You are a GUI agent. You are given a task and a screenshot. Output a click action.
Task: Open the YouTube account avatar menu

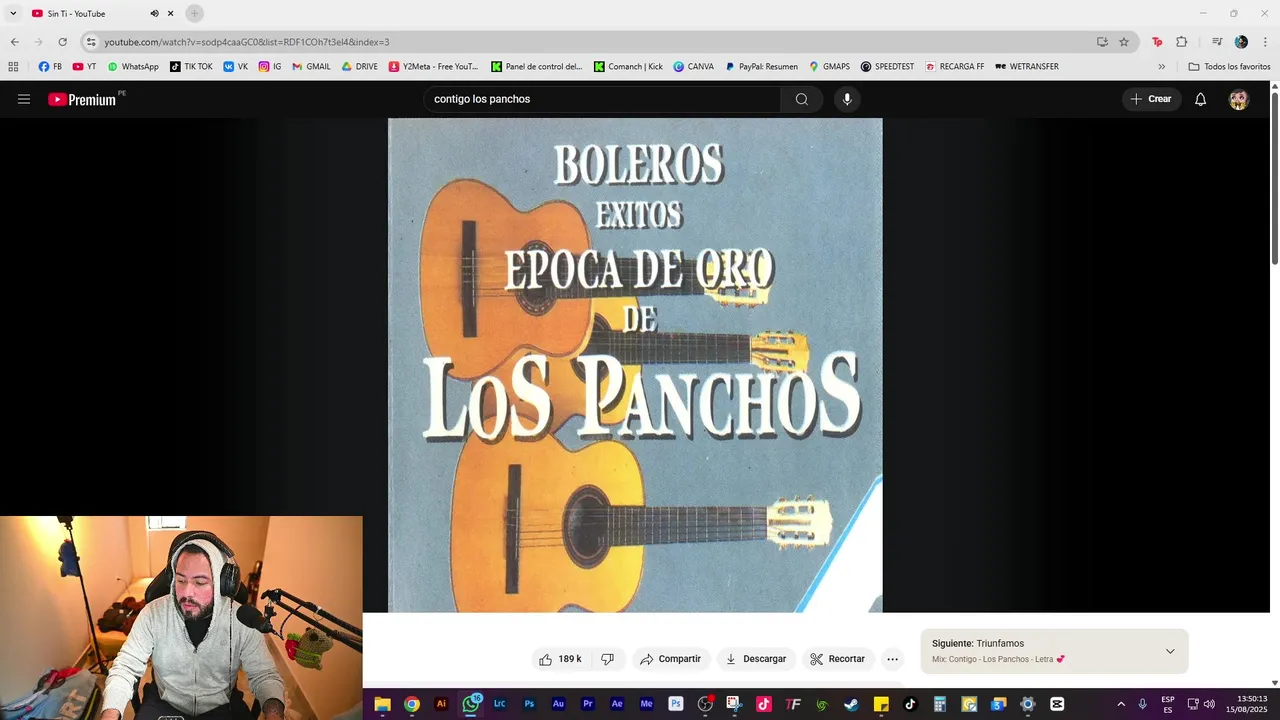(1238, 99)
